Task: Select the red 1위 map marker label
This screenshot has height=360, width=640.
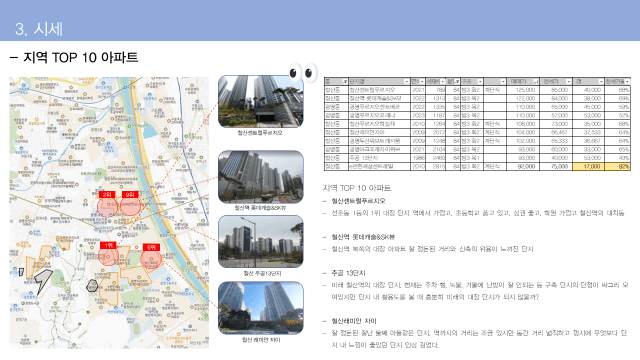Action: tap(108, 245)
